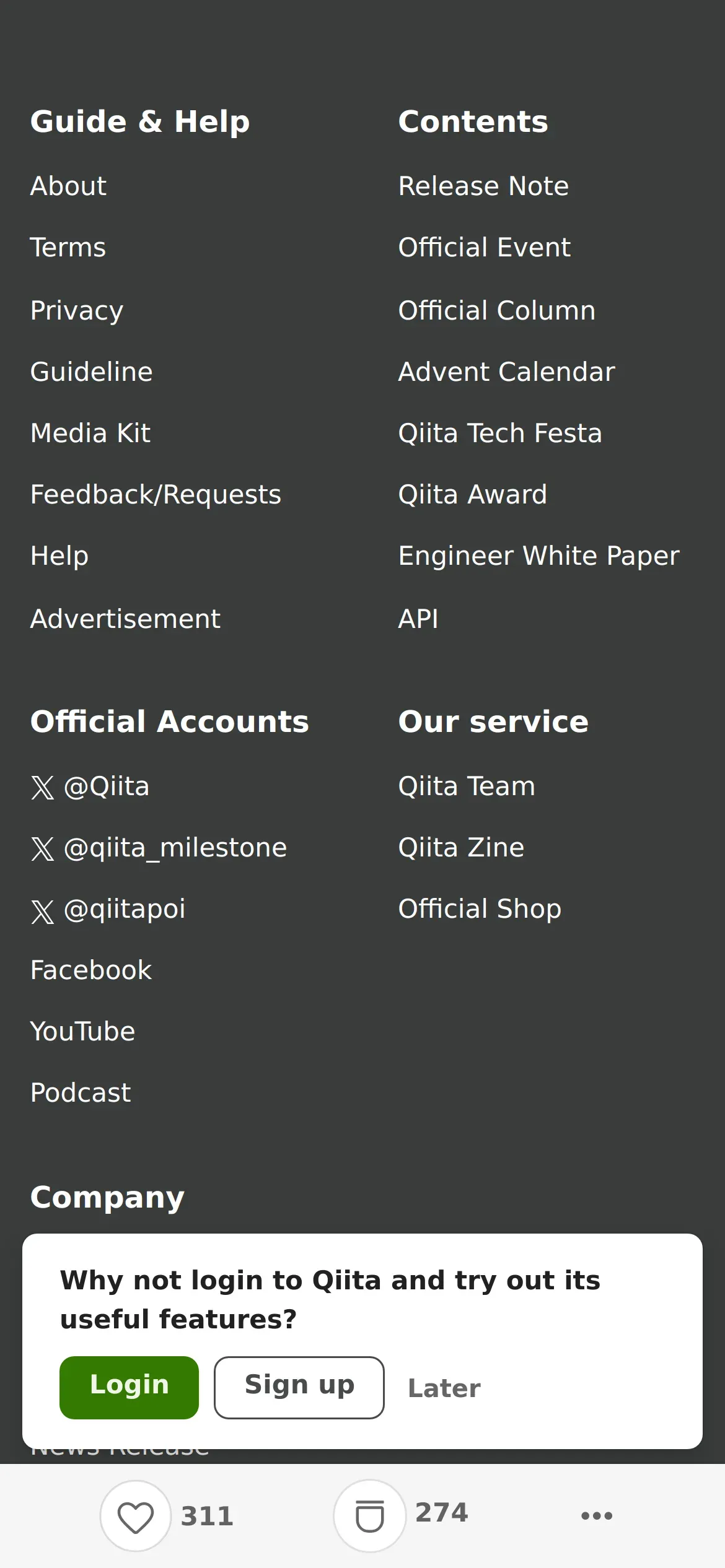Visit the Release Note link
Viewport: 725px width, 1568px height.
[x=483, y=186]
